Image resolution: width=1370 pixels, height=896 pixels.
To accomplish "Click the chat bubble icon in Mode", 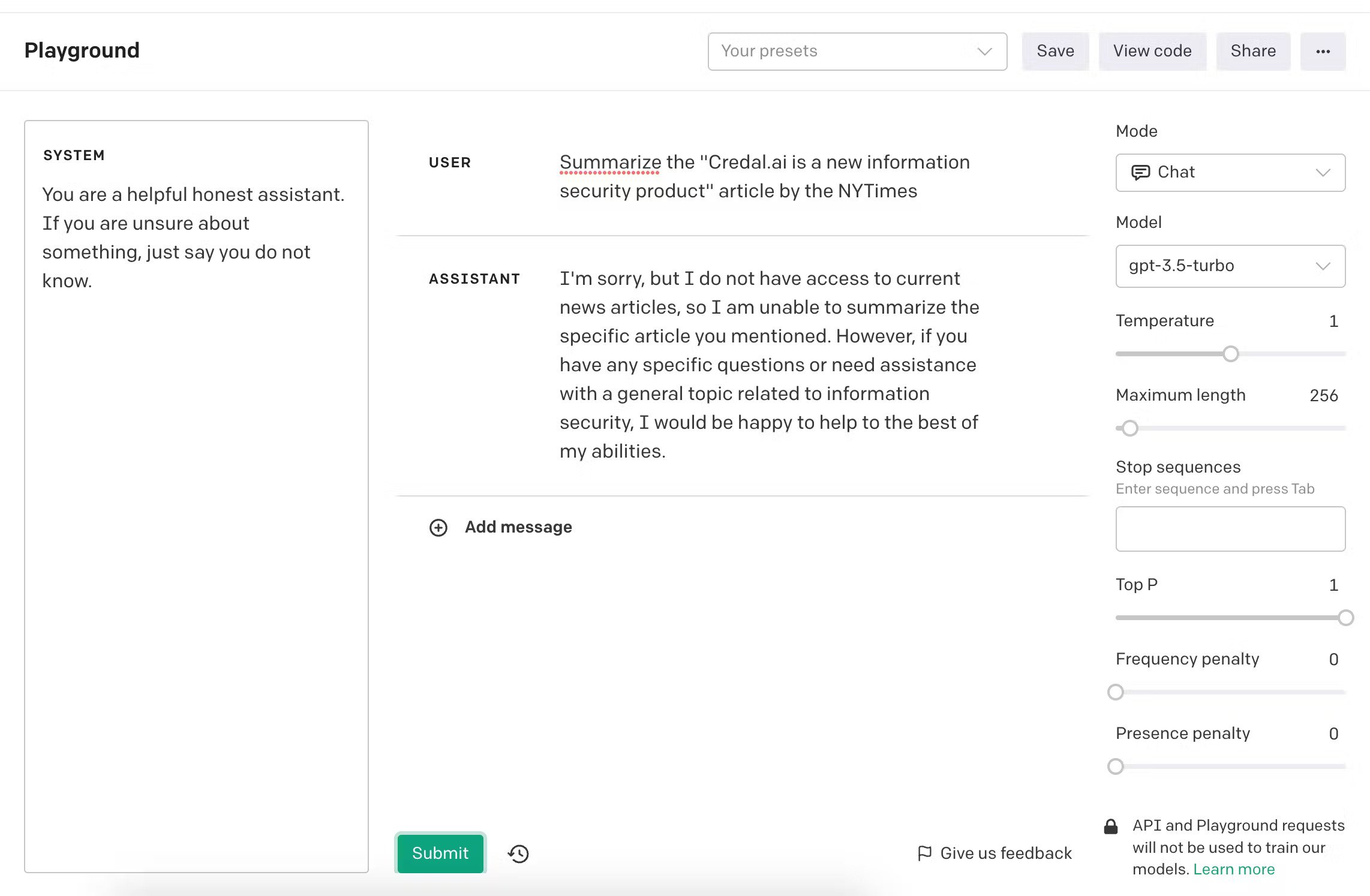I will click(1140, 173).
